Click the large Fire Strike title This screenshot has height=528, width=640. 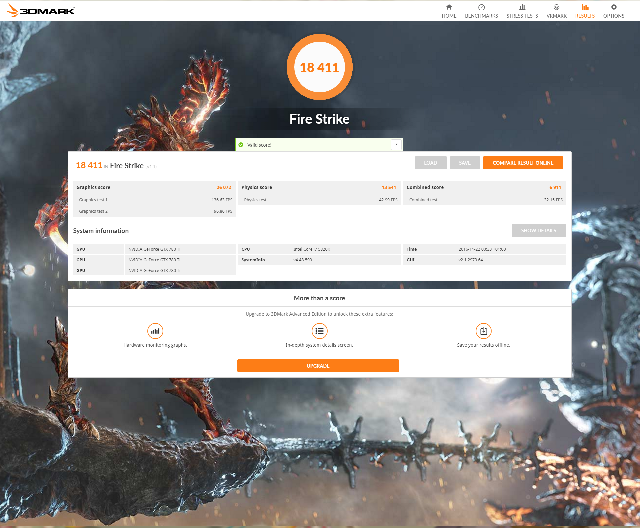pyautogui.click(x=319, y=119)
